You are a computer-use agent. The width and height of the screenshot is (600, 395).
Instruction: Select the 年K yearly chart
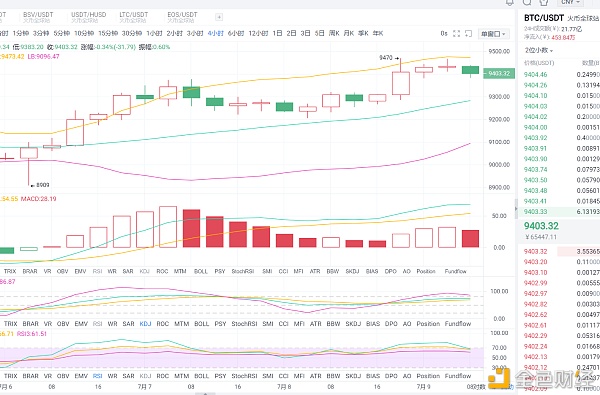click(x=378, y=33)
